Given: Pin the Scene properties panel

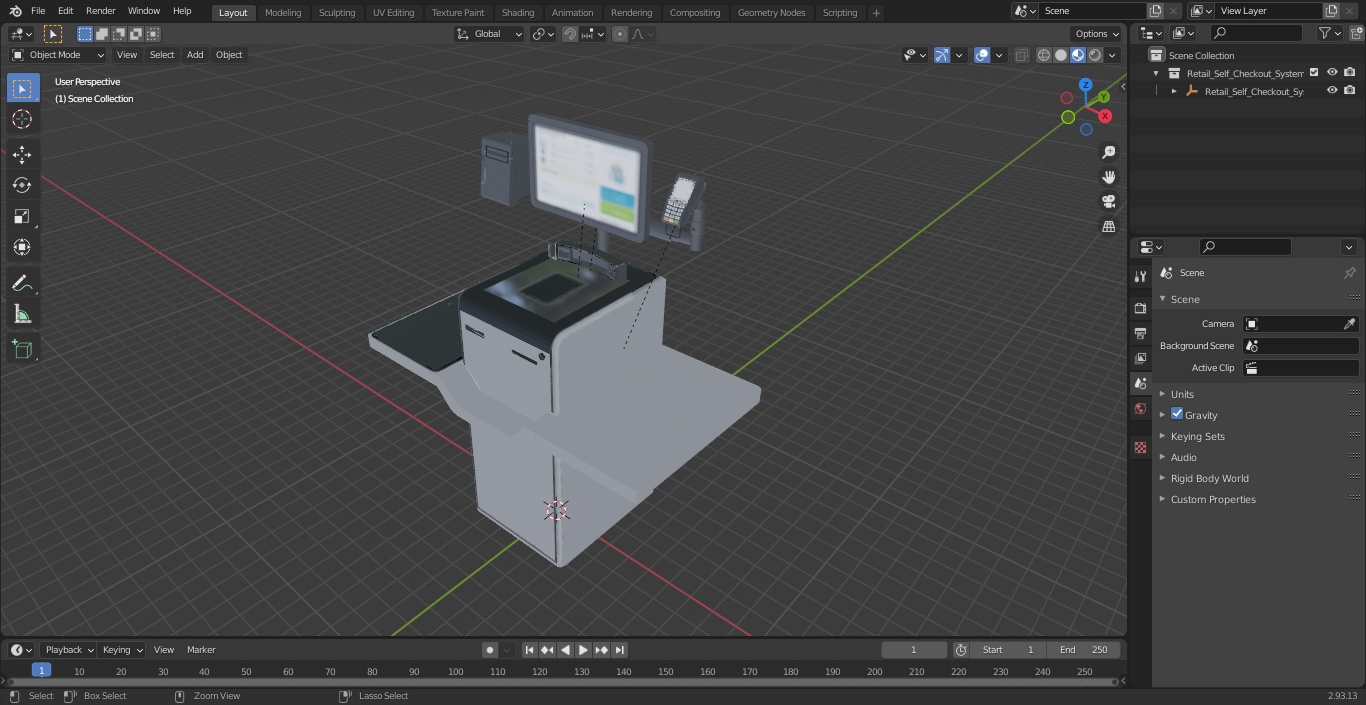Looking at the screenshot, I should [x=1349, y=273].
